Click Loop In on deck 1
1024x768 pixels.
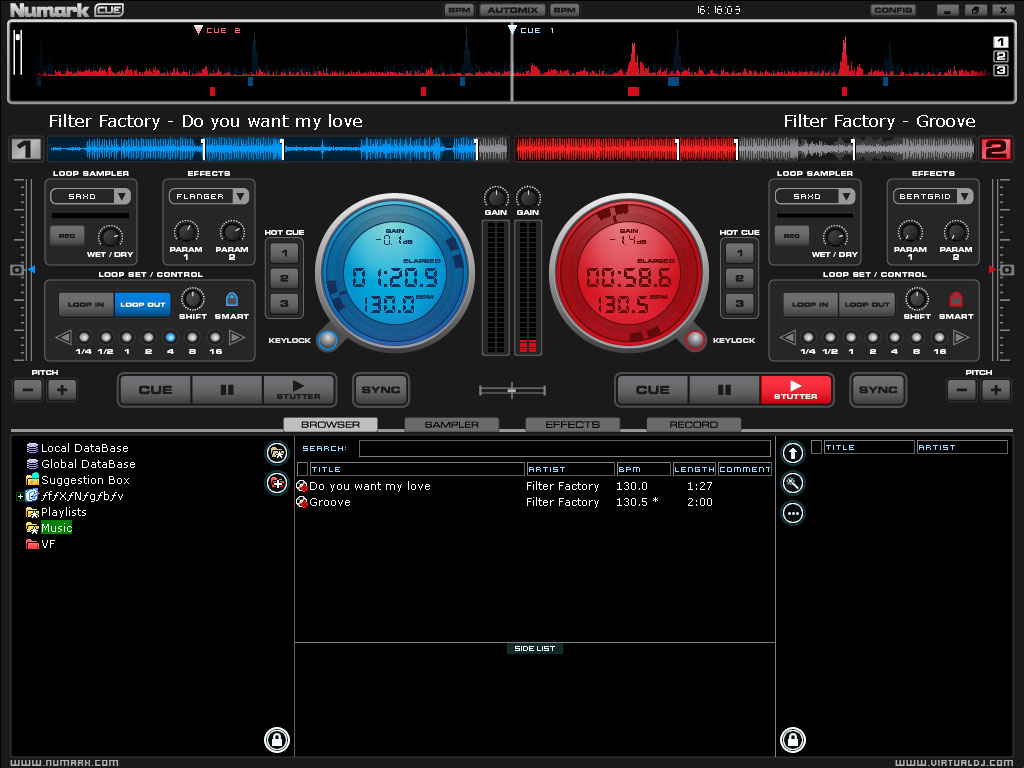(x=86, y=304)
